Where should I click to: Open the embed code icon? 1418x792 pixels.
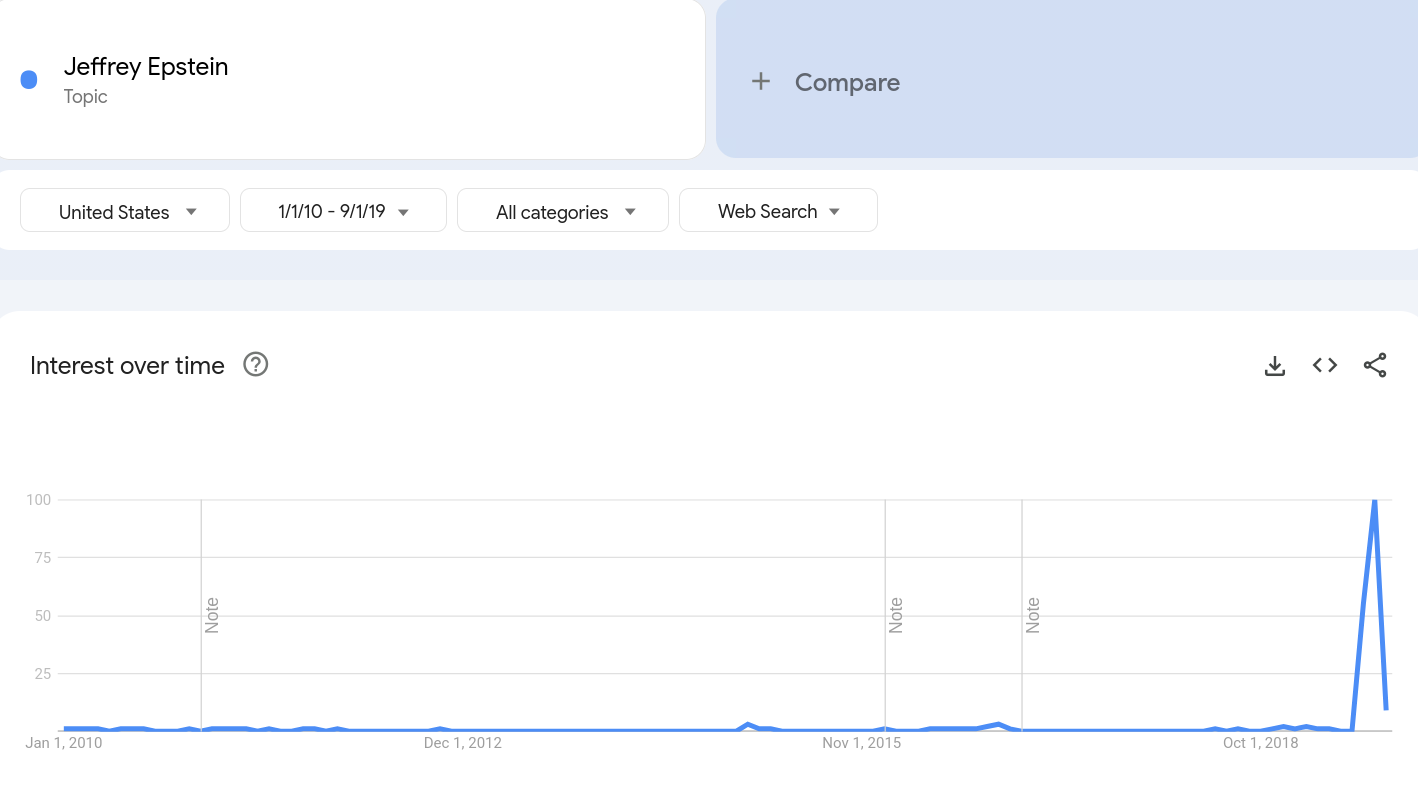pos(1325,366)
